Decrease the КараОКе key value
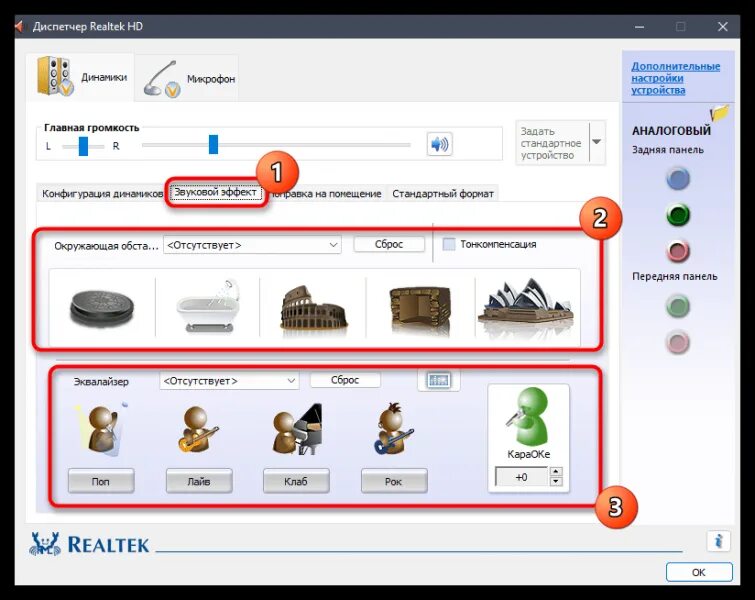Screen dimensions: 755x600 [x=556, y=482]
